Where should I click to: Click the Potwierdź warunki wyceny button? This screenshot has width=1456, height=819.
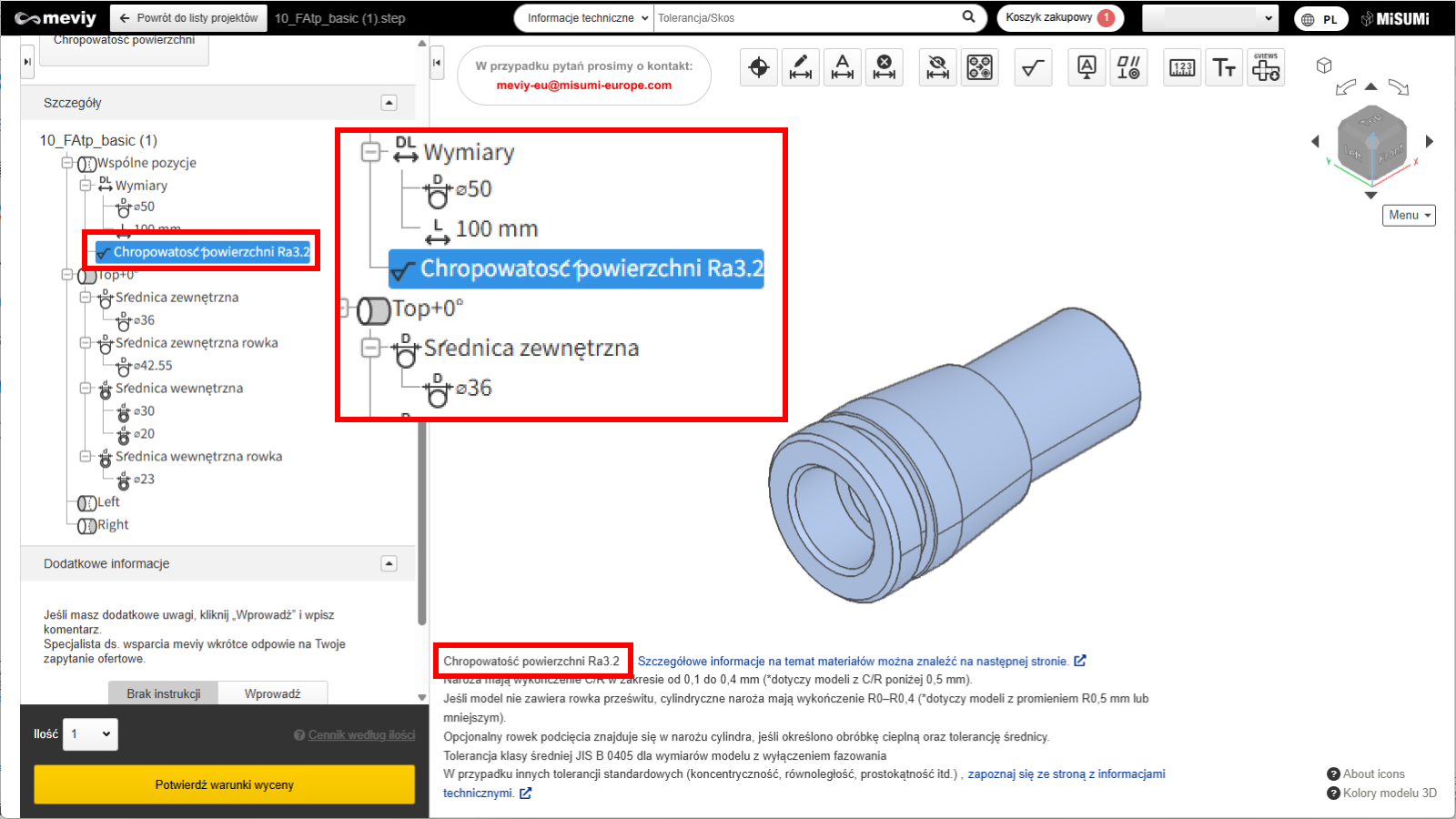click(224, 784)
